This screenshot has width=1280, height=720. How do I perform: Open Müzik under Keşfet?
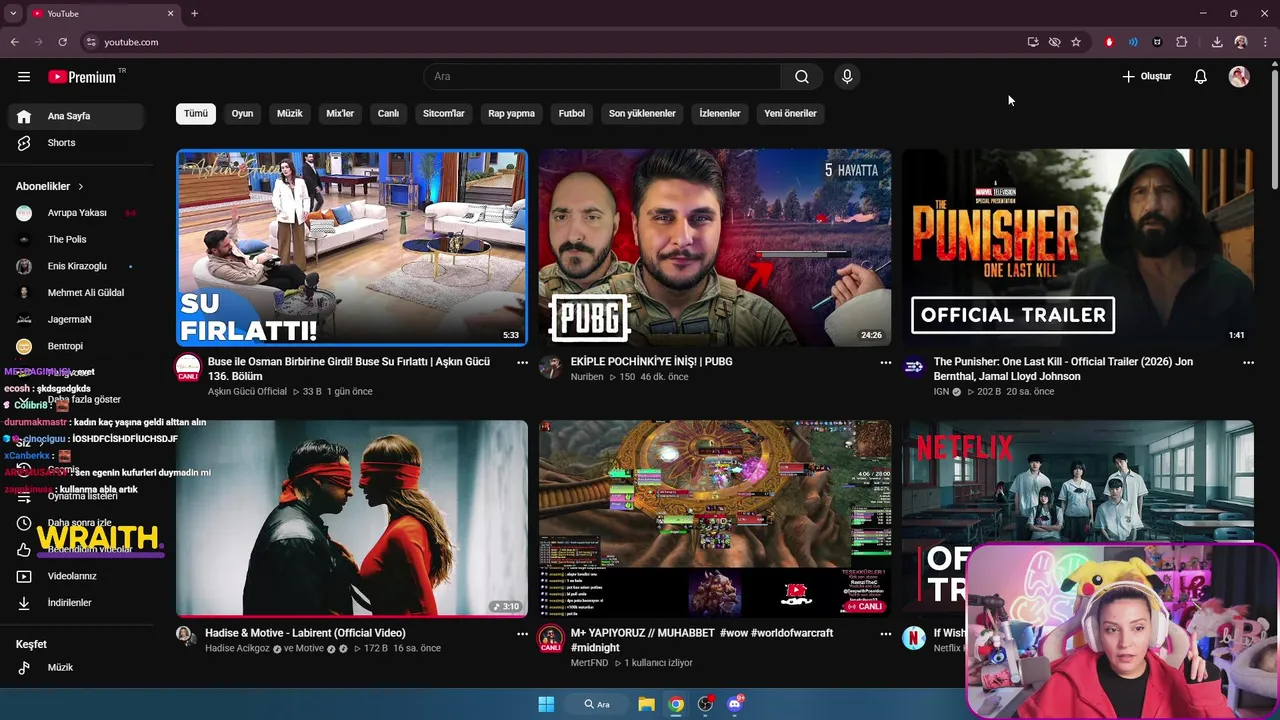[76, 668]
